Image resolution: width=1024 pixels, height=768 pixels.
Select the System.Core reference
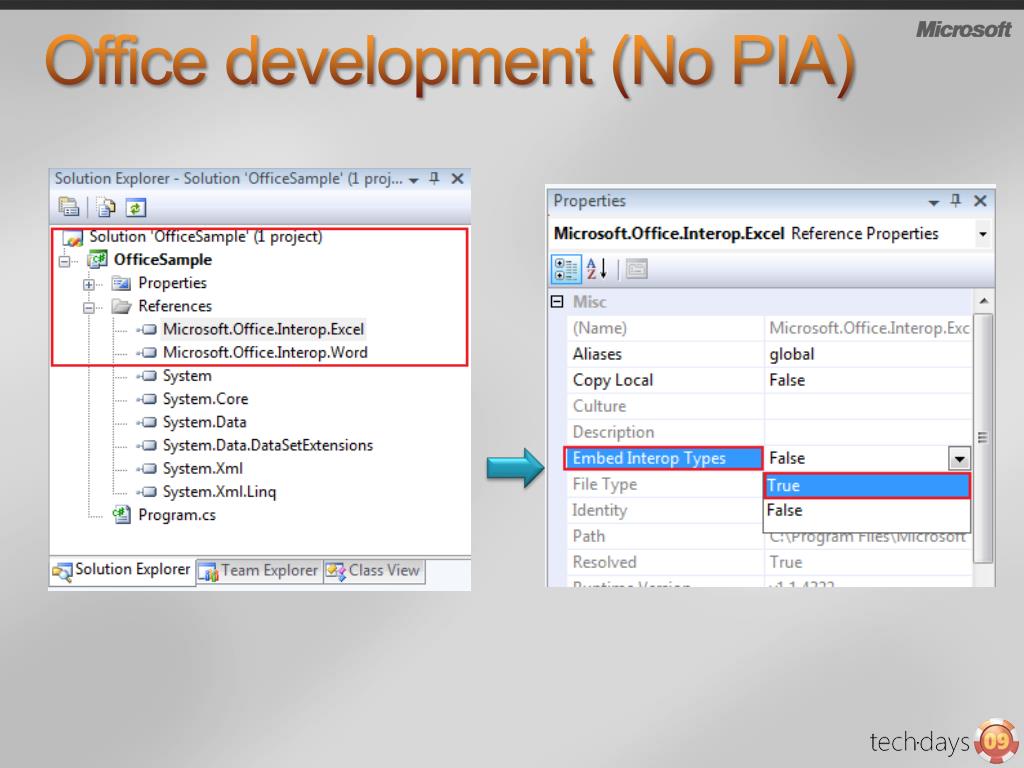(x=206, y=399)
